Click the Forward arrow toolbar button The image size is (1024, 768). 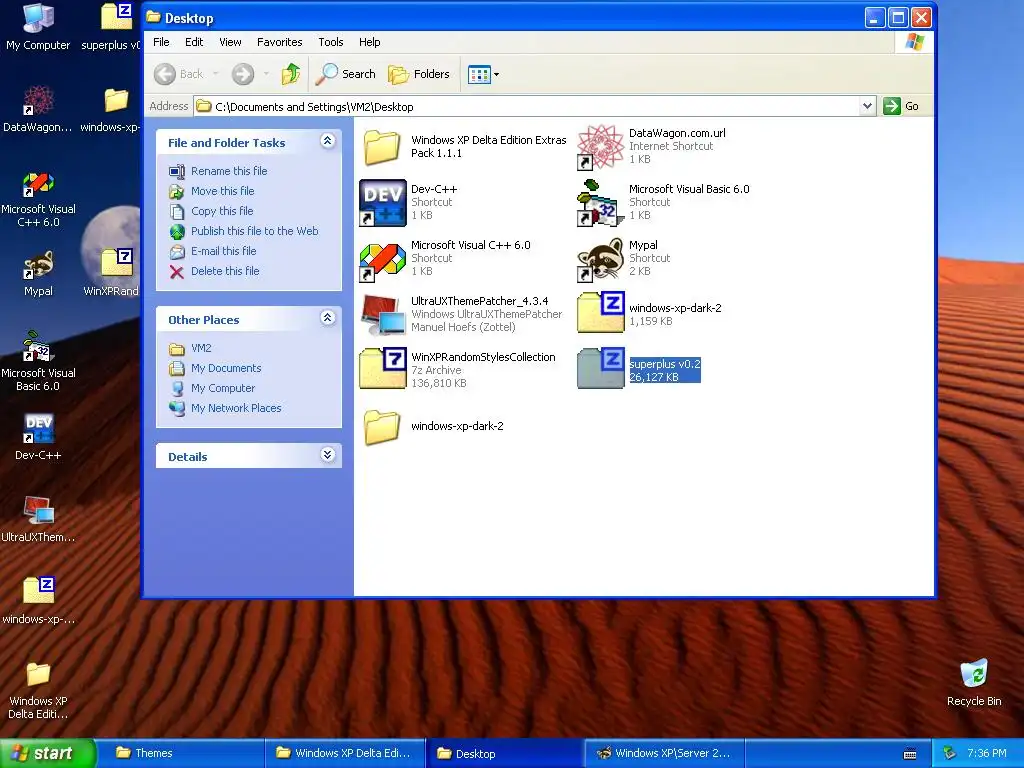point(242,74)
